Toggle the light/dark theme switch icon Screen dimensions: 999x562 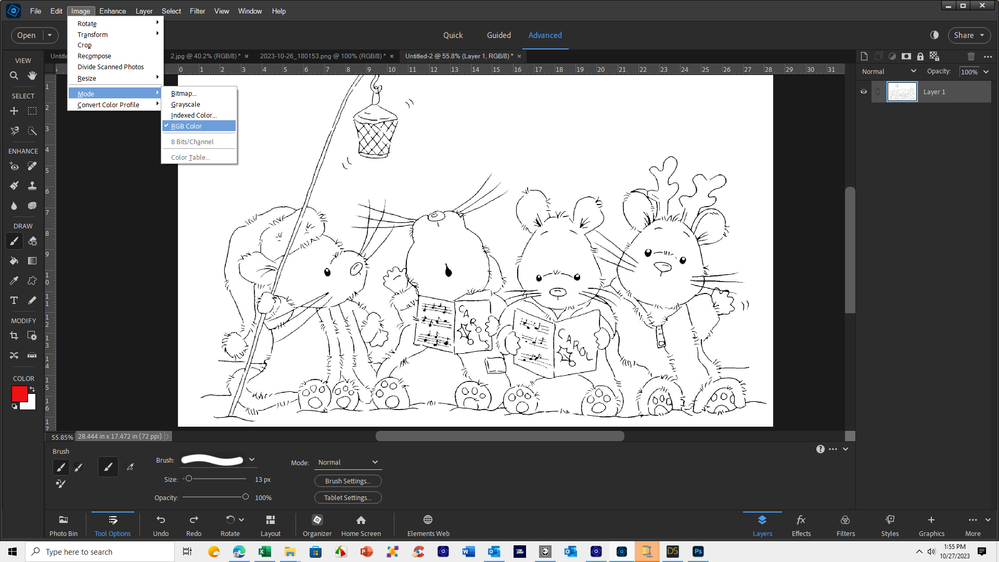tap(935, 35)
